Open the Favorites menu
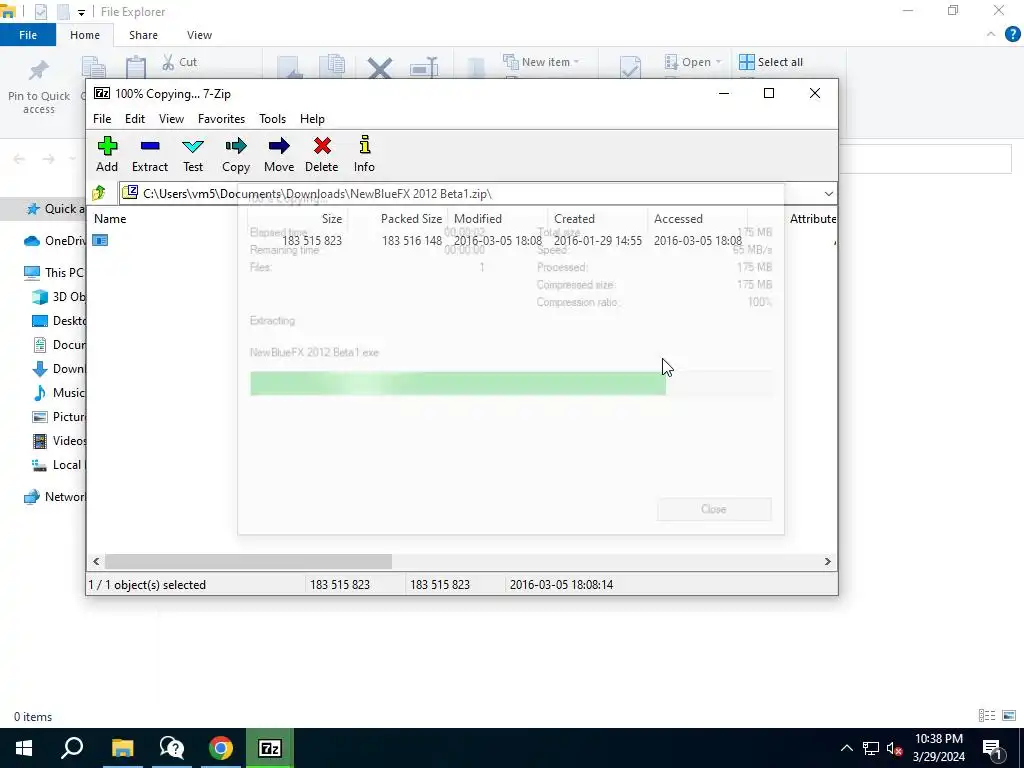The image size is (1024, 768). tap(221, 119)
